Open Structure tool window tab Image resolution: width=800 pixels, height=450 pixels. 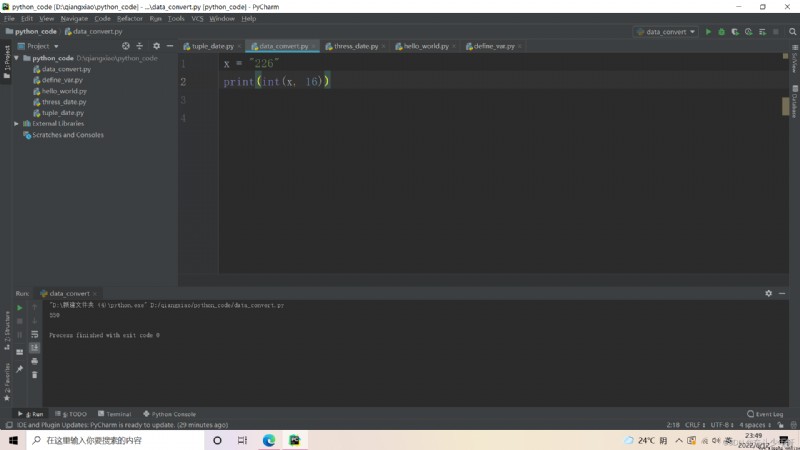pos(7,331)
